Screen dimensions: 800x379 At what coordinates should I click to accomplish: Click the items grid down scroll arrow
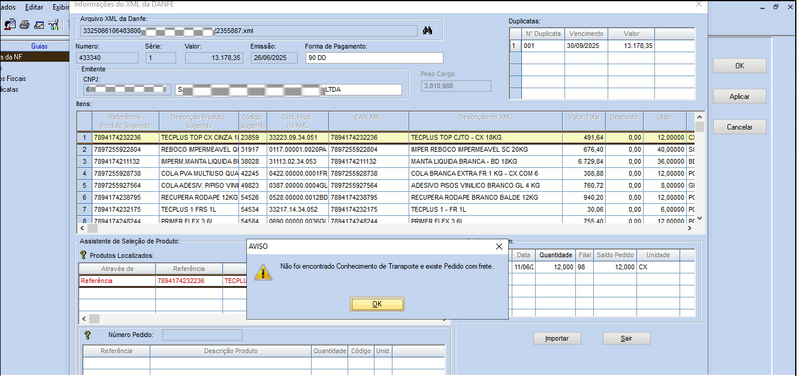pos(699,218)
